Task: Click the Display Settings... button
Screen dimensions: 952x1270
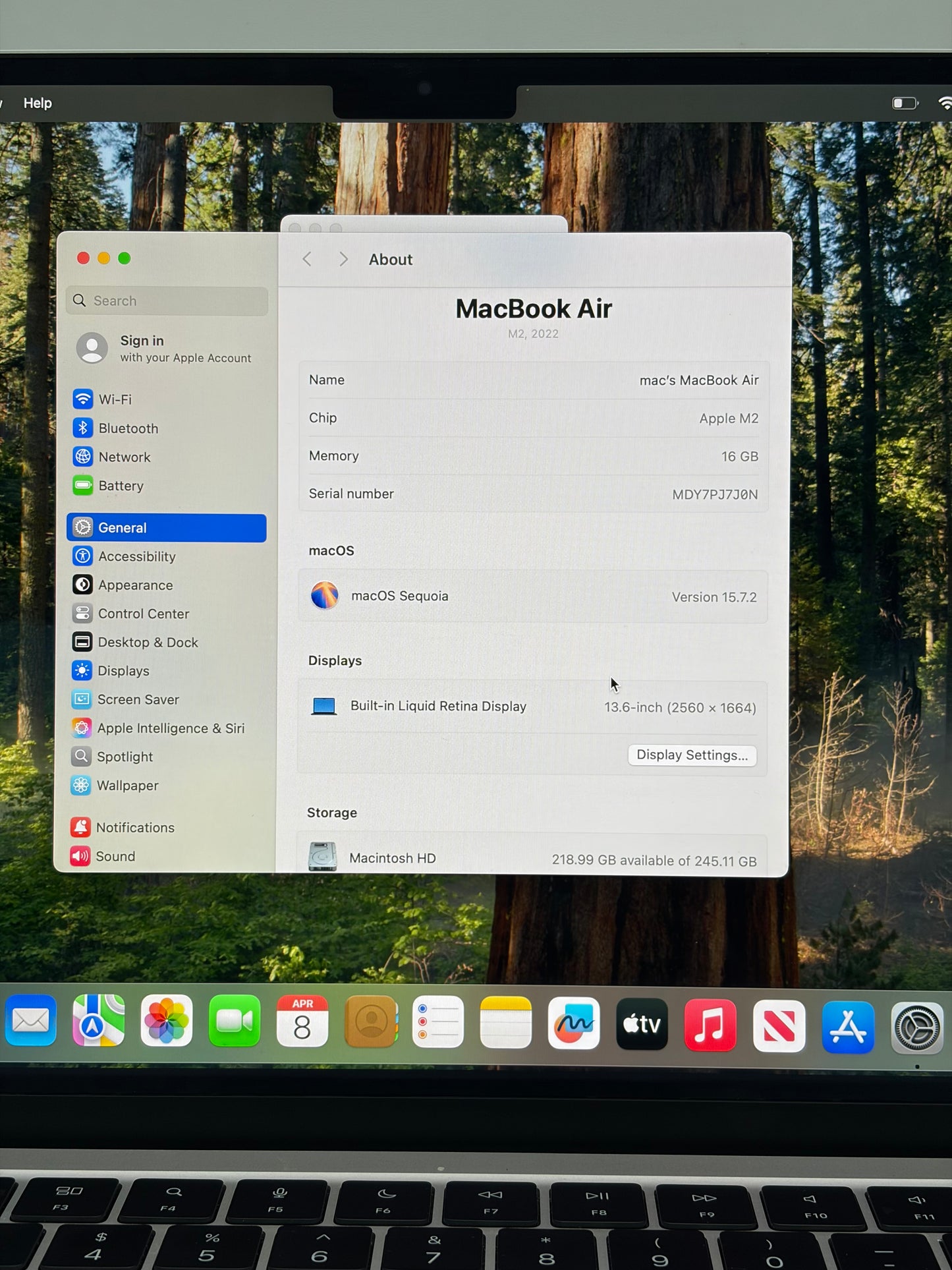Action: tap(692, 755)
